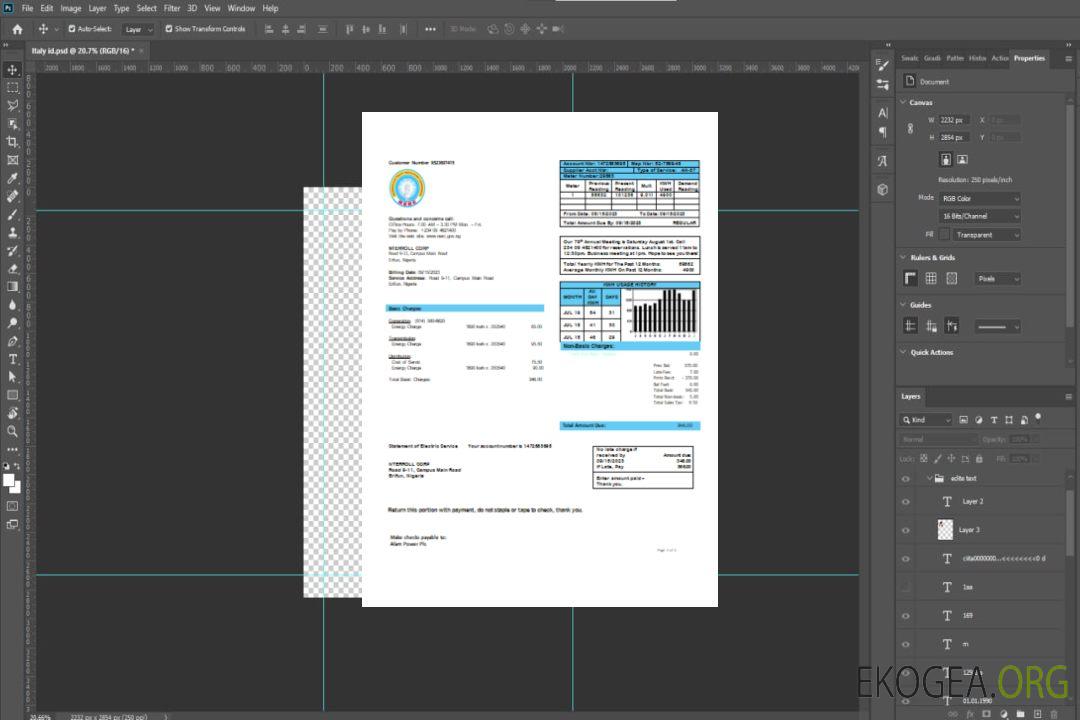Uncheck the Auto-Select checkbox
The image size is (1080, 720).
click(70, 29)
